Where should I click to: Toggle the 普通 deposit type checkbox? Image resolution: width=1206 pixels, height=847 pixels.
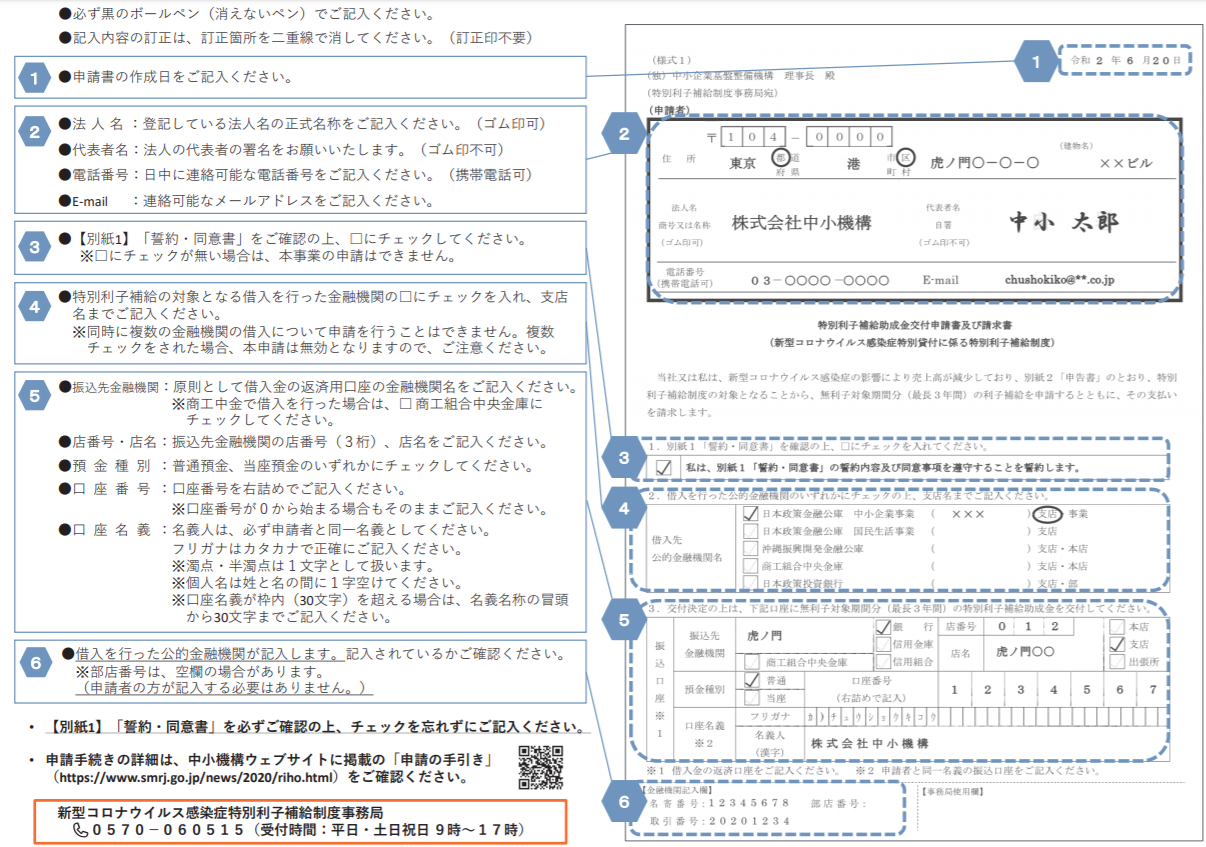tap(751, 680)
